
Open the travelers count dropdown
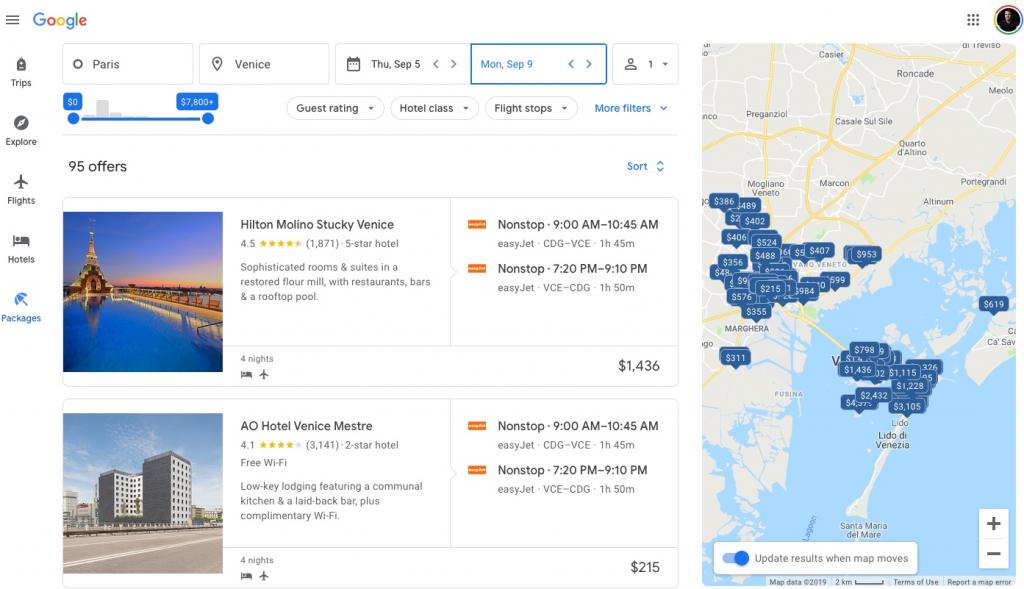click(645, 64)
